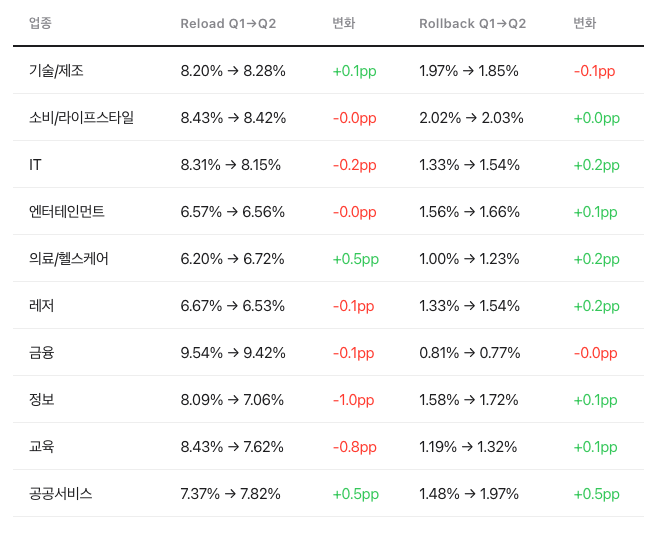Select the 레저 row label

pos(41,306)
